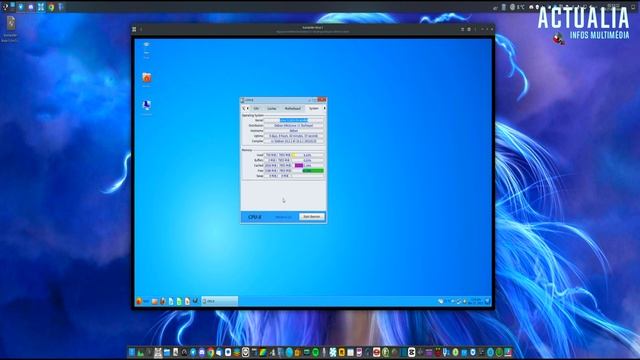
Task: Open Chrome from the bottom host dock
Action: (210, 352)
